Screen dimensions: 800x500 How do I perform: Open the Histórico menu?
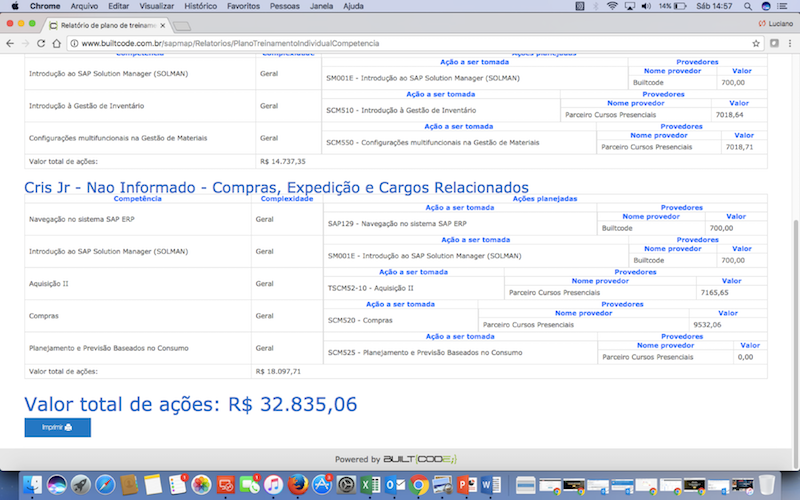pos(201,6)
